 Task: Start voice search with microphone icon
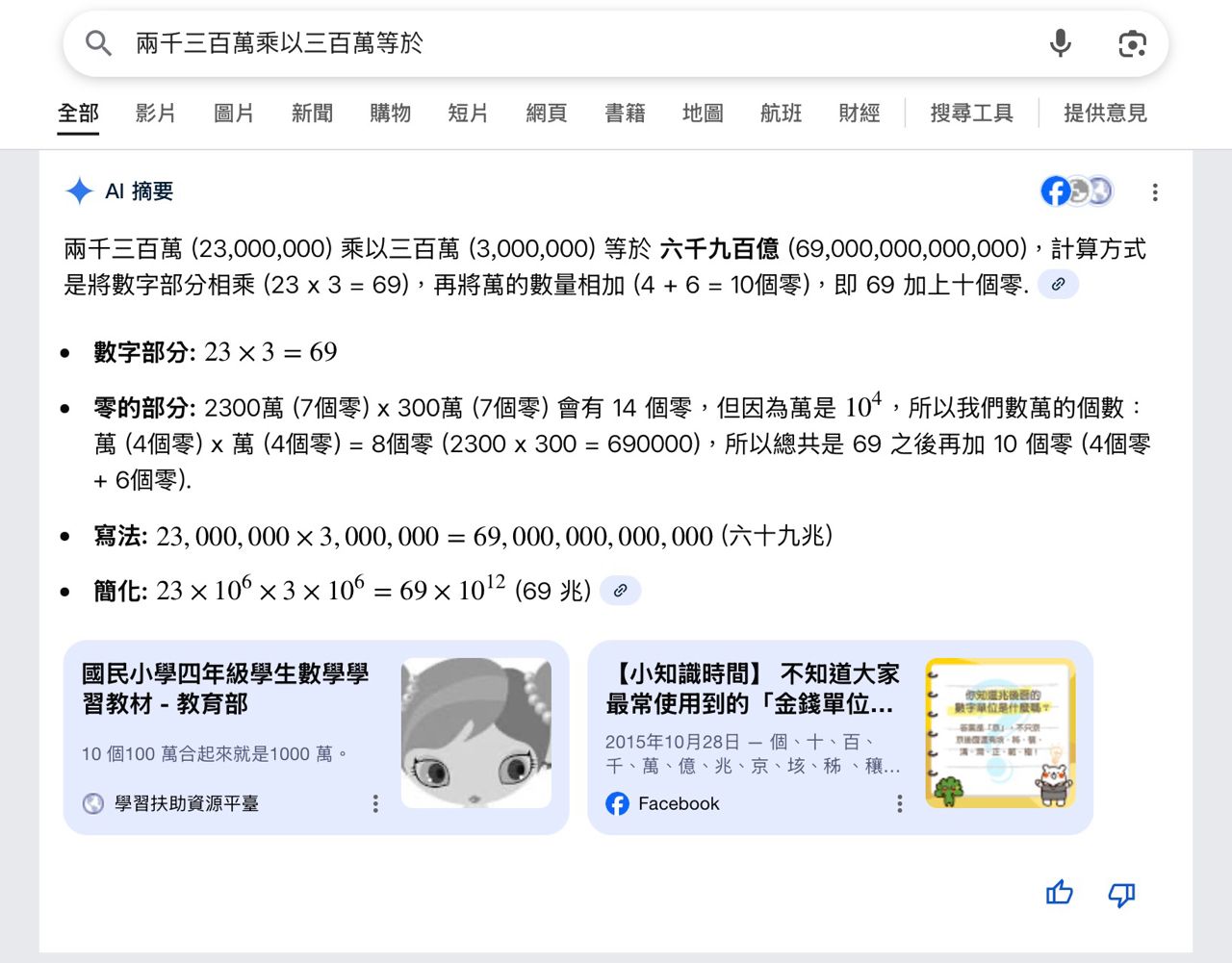tap(1060, 43)
